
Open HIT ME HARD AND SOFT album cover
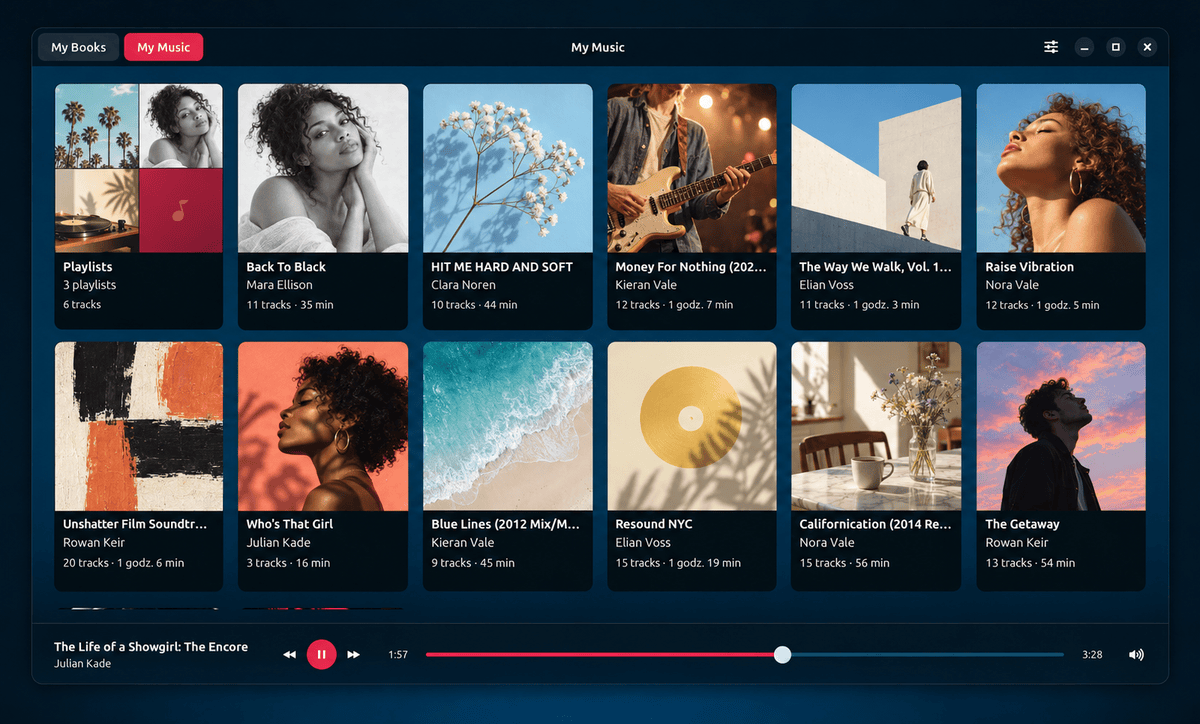coord(508,168)
